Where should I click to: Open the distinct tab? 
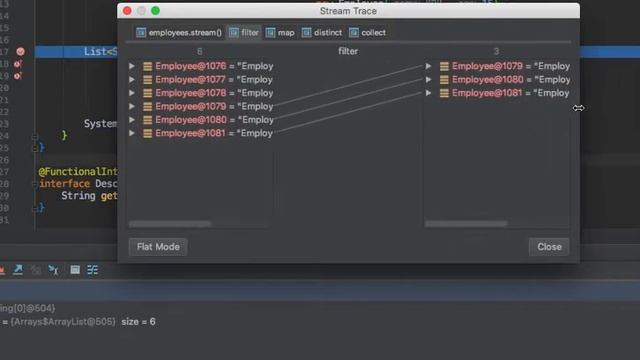click(322, 33)
